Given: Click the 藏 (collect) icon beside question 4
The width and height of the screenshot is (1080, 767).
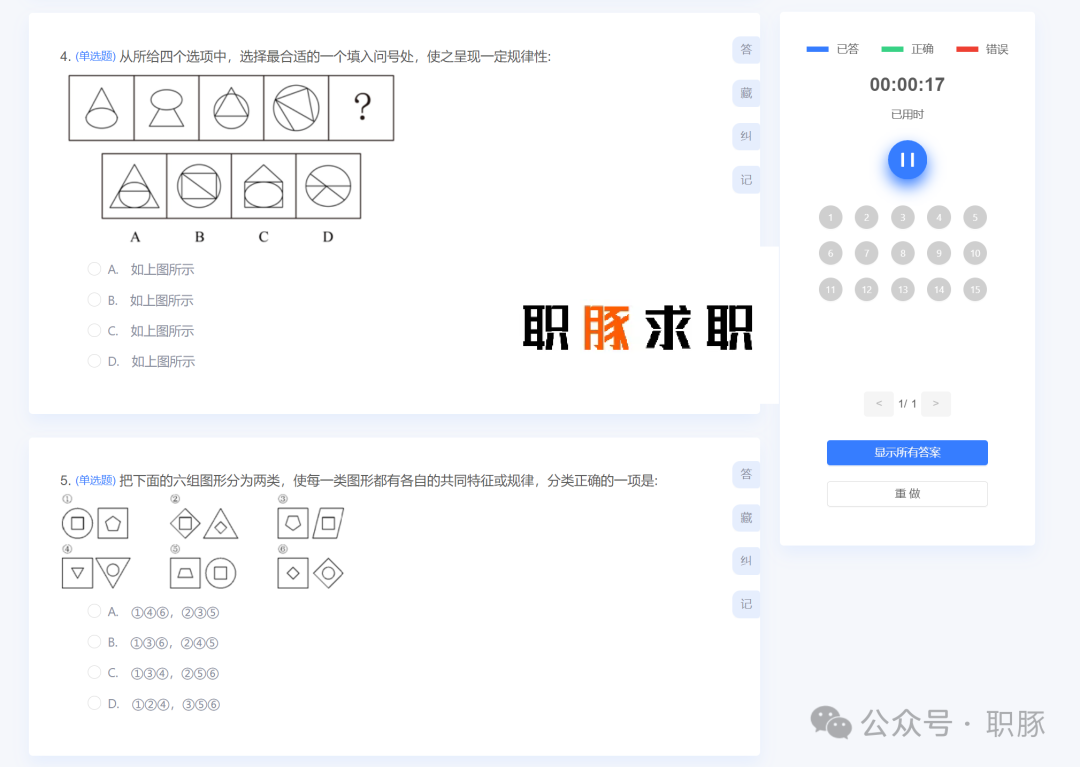Looking at the screenshot, I should point(745,92).
